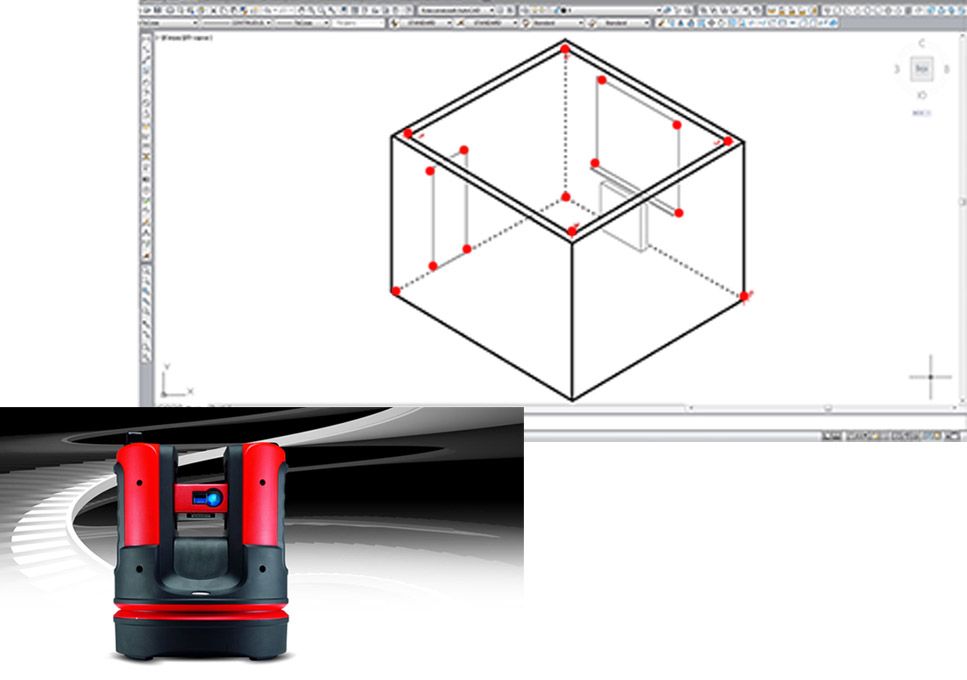This screenshot has height=680, width=967.
Task: Click the east compass letter beside ViewCube
Action: coord(947,69)
